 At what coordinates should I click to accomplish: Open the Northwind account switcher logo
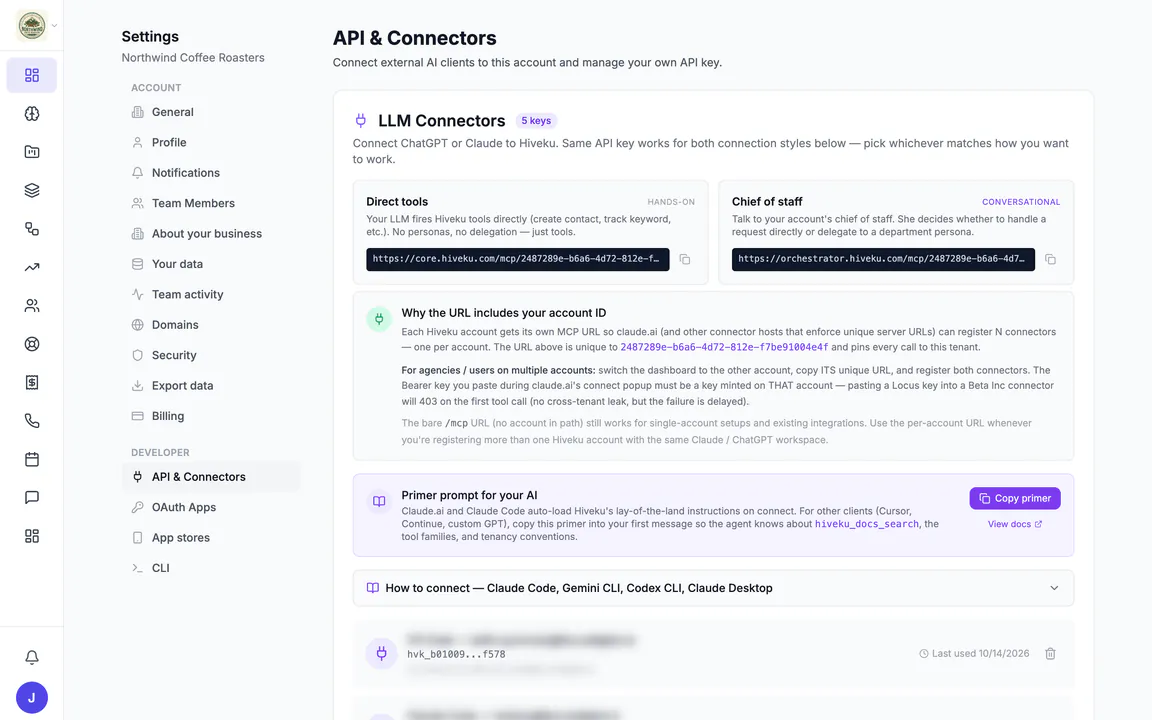(32, 26)
